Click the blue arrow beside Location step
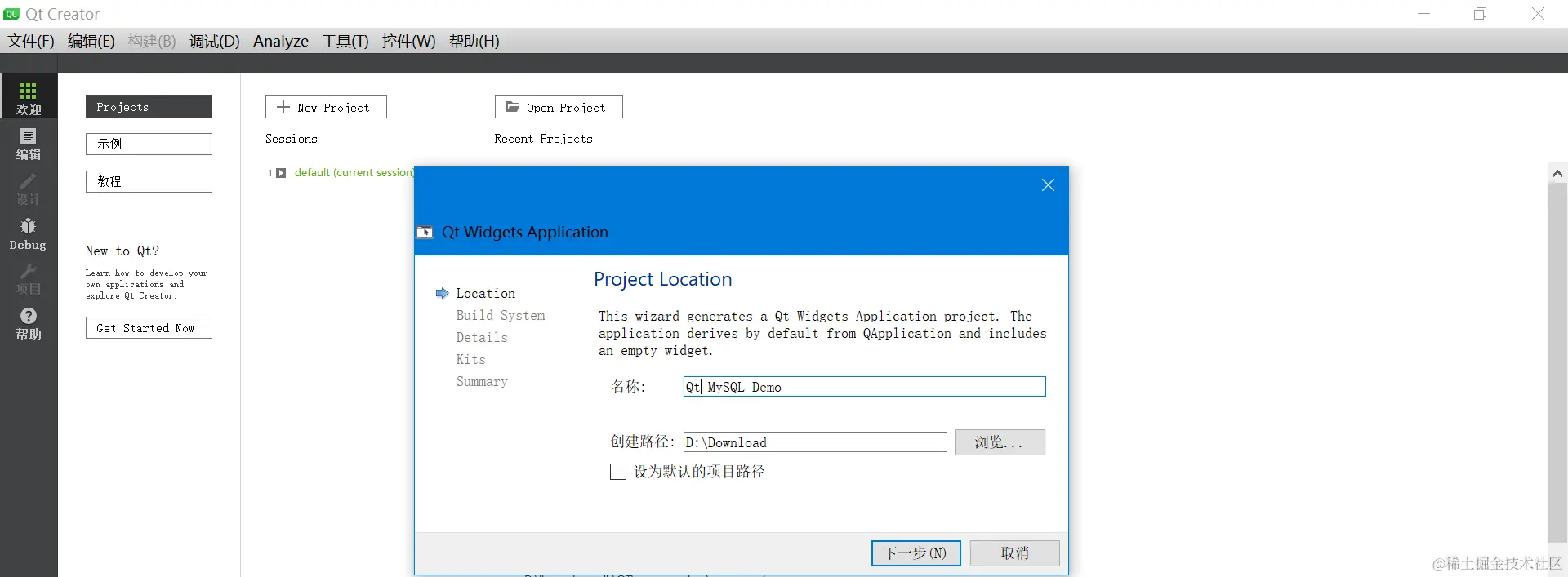This screenshot has width=1568, height=577. point(442,294)
